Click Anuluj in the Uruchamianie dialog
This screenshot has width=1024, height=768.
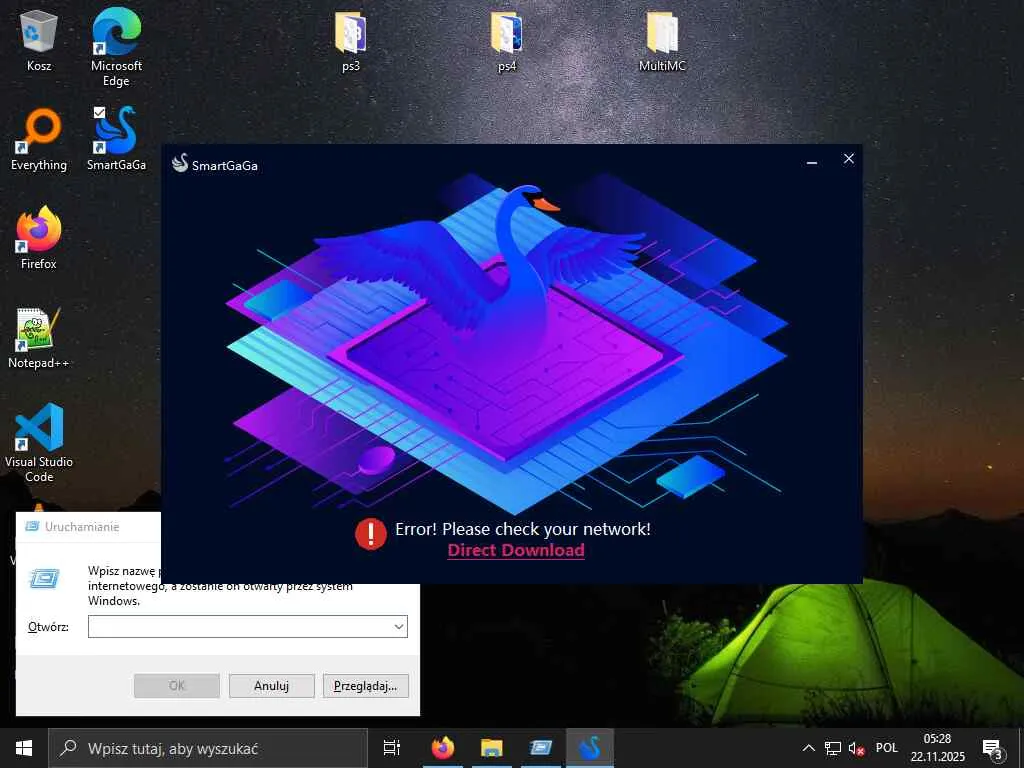click(x=272, y=686)
